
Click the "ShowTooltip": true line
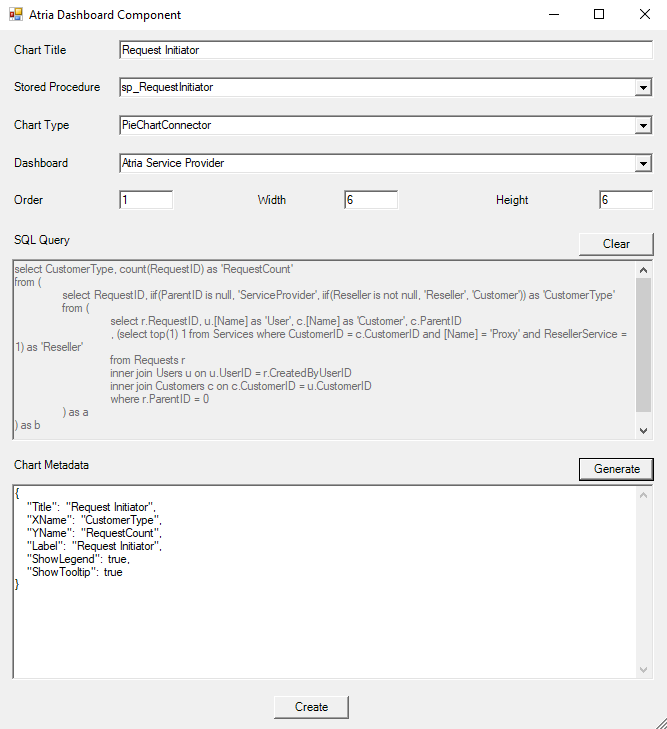tap(74, 572)
